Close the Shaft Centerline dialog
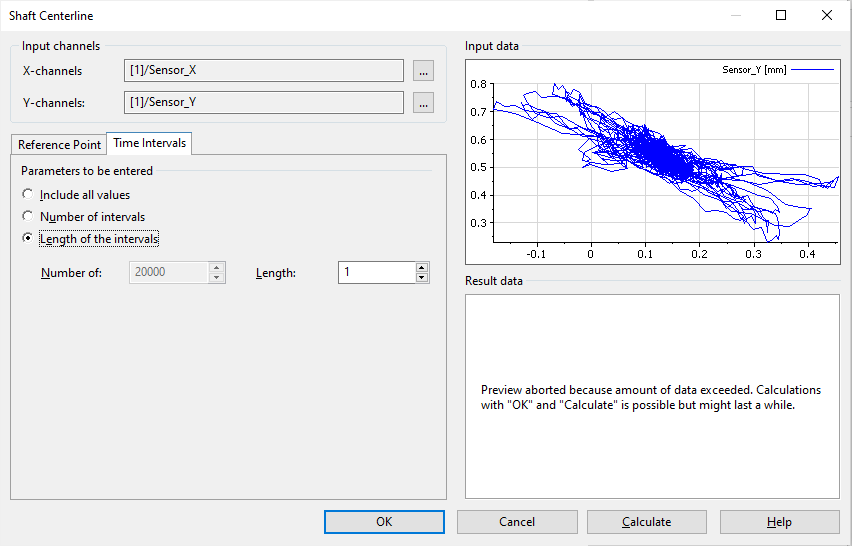This screenshot has width=852, height=546. pos(826,15)
